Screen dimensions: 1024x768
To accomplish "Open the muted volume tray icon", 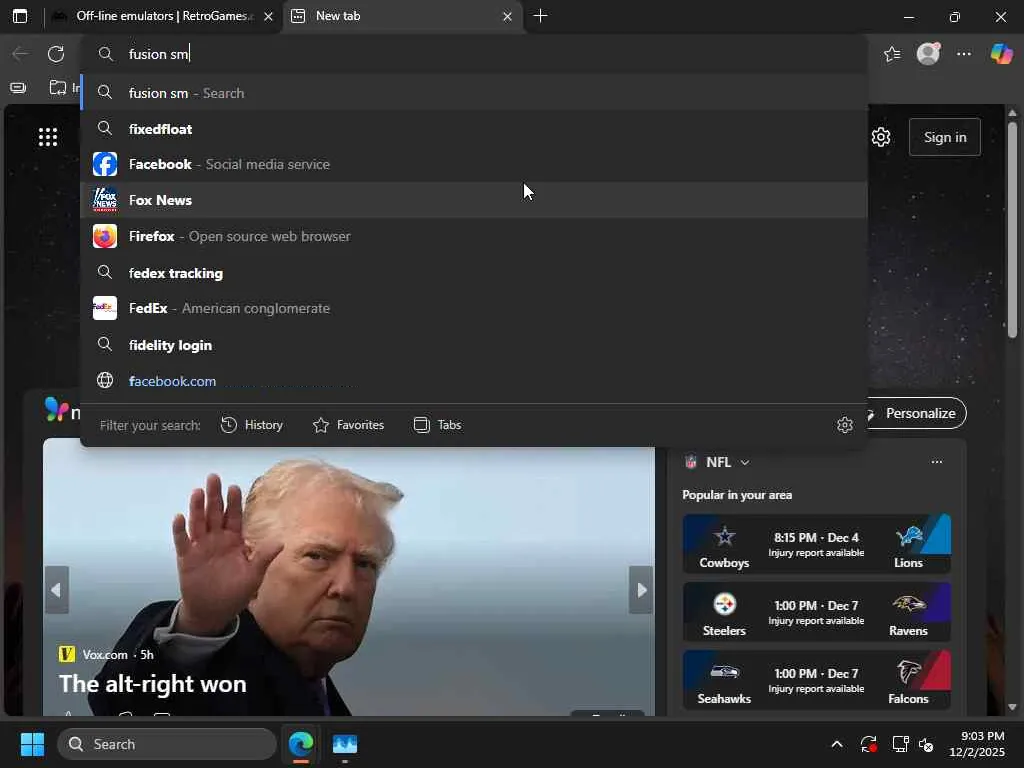I will coord(926,744).
